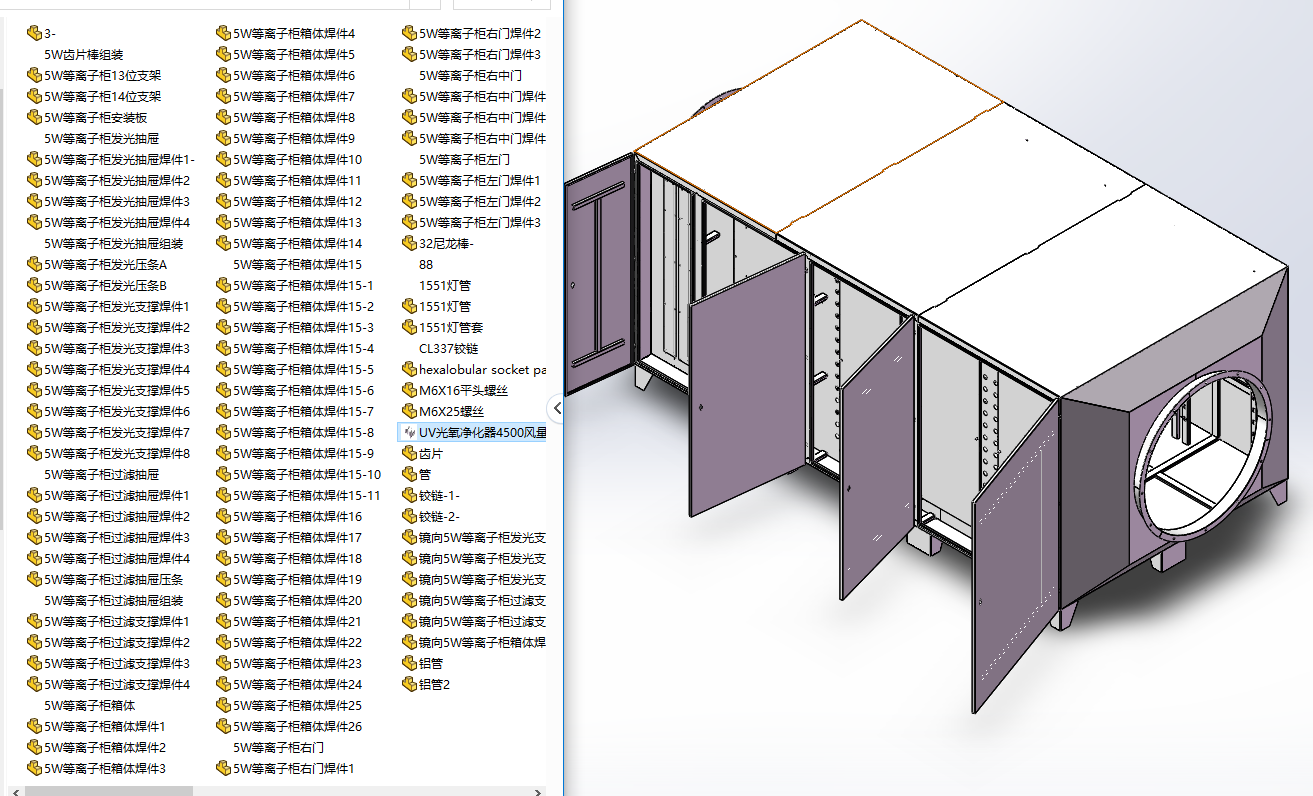The image size is (1313, 796).
Task: Click the file name 5W等离子柜箱体焊件15-6
Action: point(303,390)
